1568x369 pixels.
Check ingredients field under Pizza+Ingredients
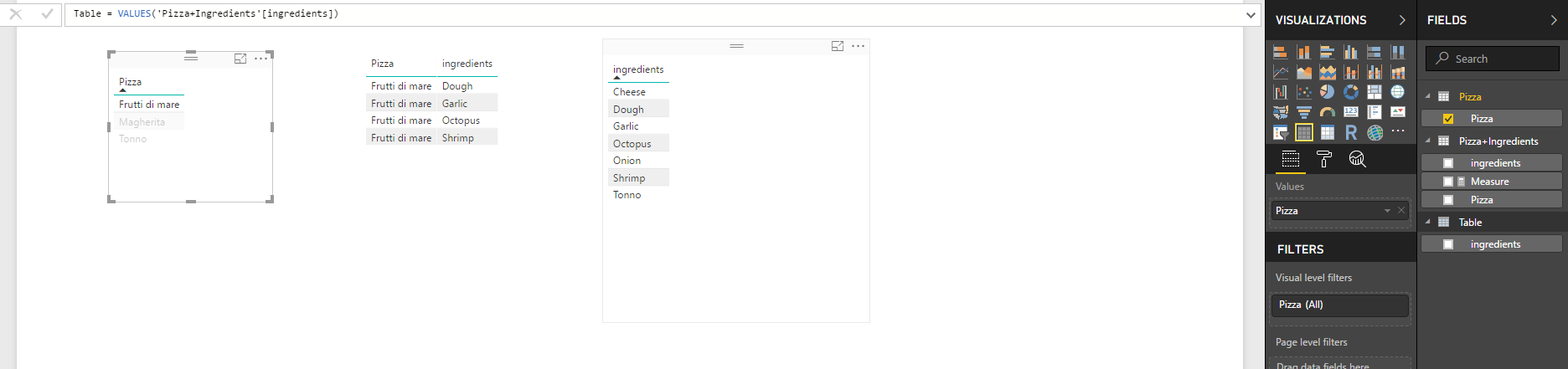click(x=1448, y=163)
